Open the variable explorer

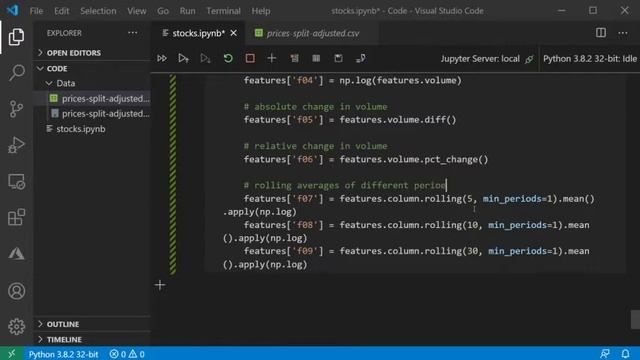pyautogui.click(x=316, y=58)
